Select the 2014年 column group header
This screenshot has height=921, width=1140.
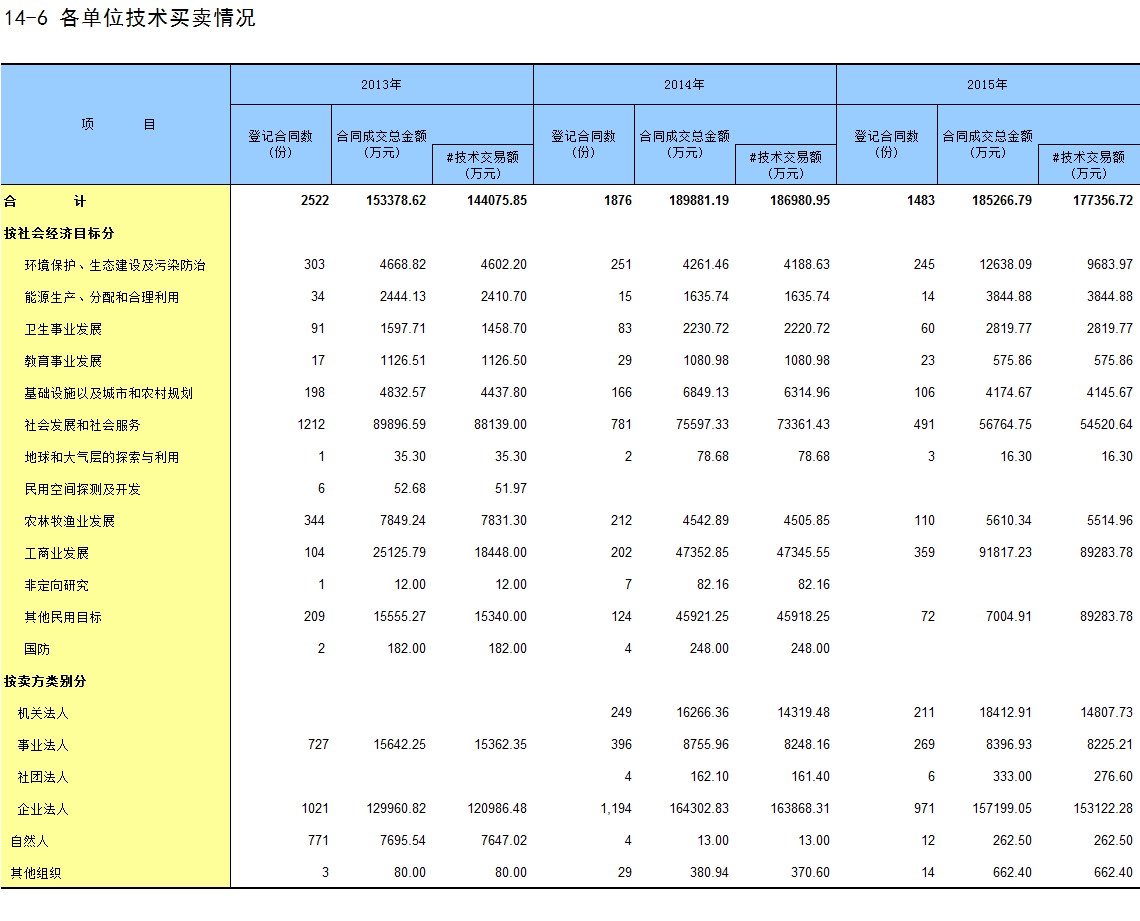(684, 85)
